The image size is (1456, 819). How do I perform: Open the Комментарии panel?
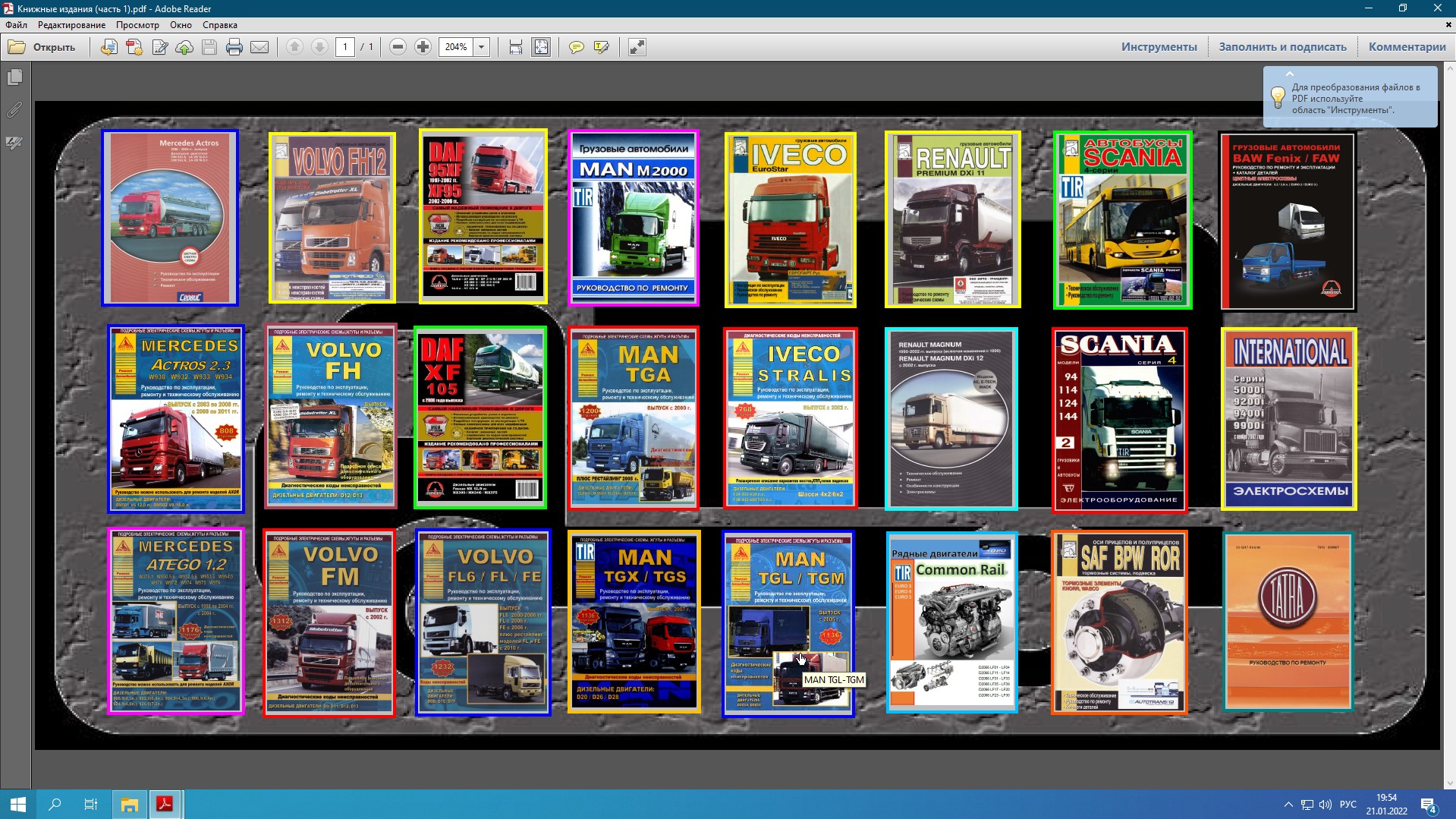pyautogui.click(x=1407, y=47)
